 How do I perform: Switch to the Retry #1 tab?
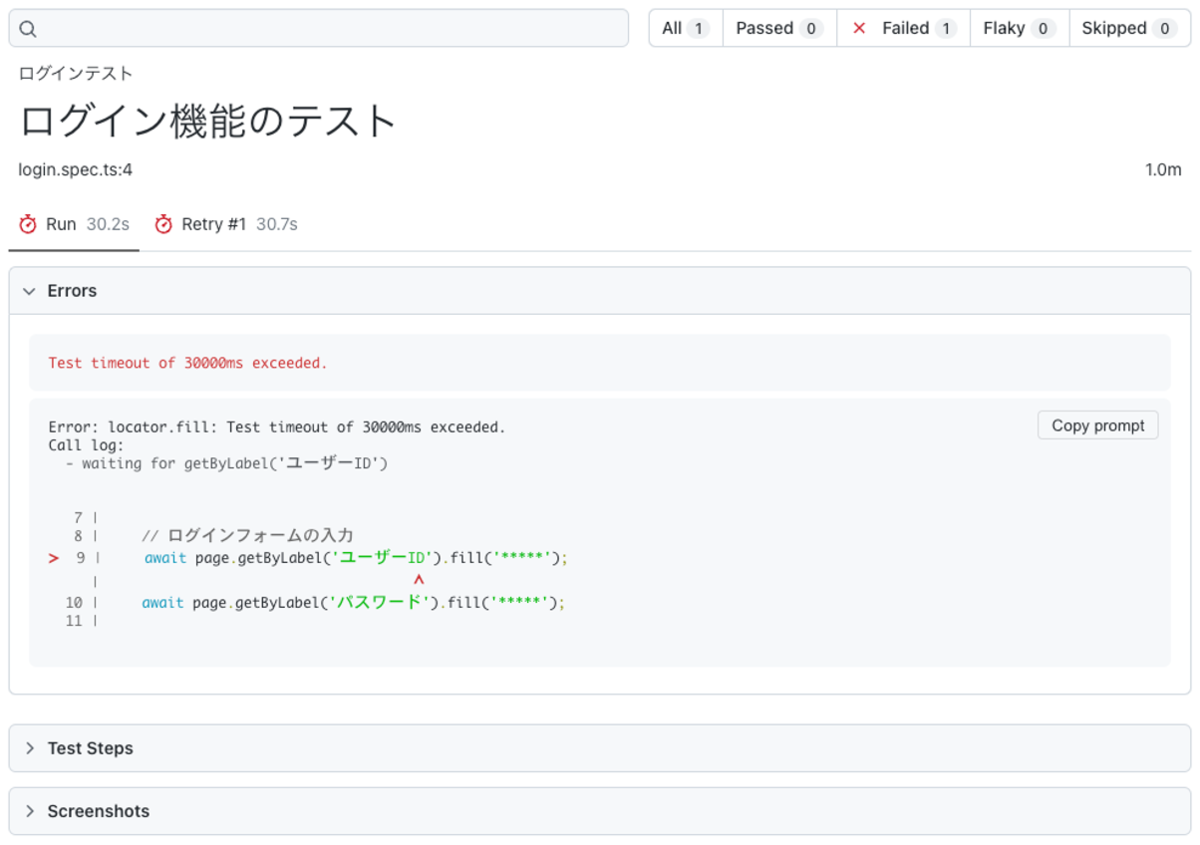click(212, 224)
